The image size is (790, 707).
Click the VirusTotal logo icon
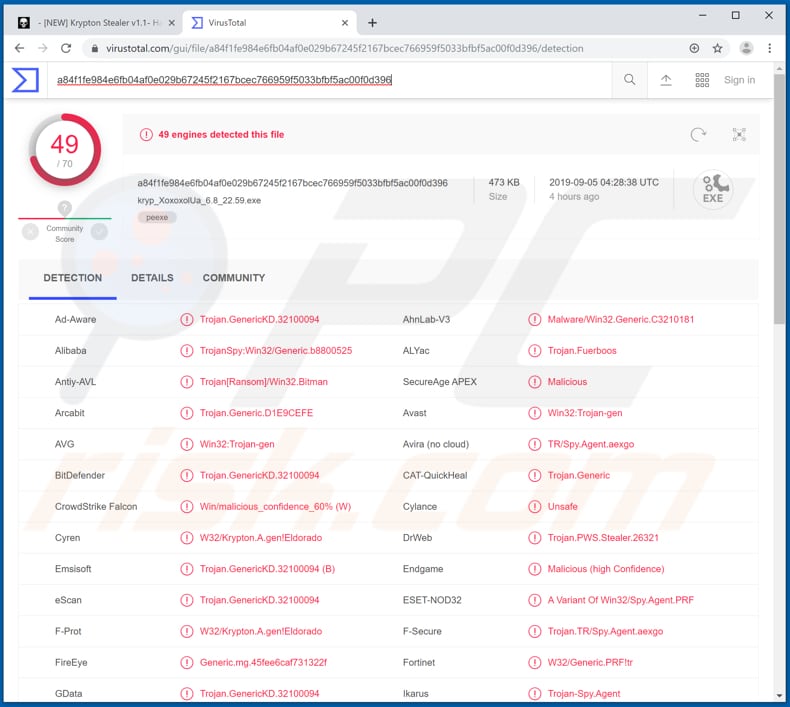tap(25, 80)
